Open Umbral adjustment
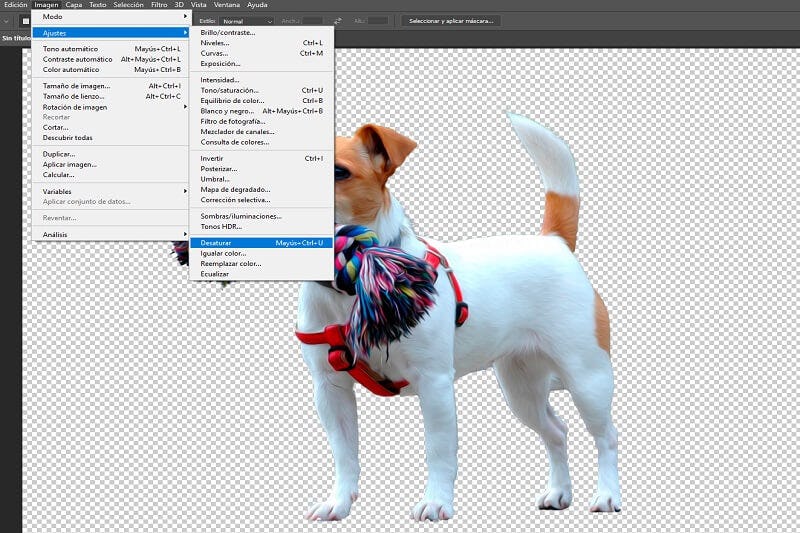This screenshot has width=800, height=533. 261,179
